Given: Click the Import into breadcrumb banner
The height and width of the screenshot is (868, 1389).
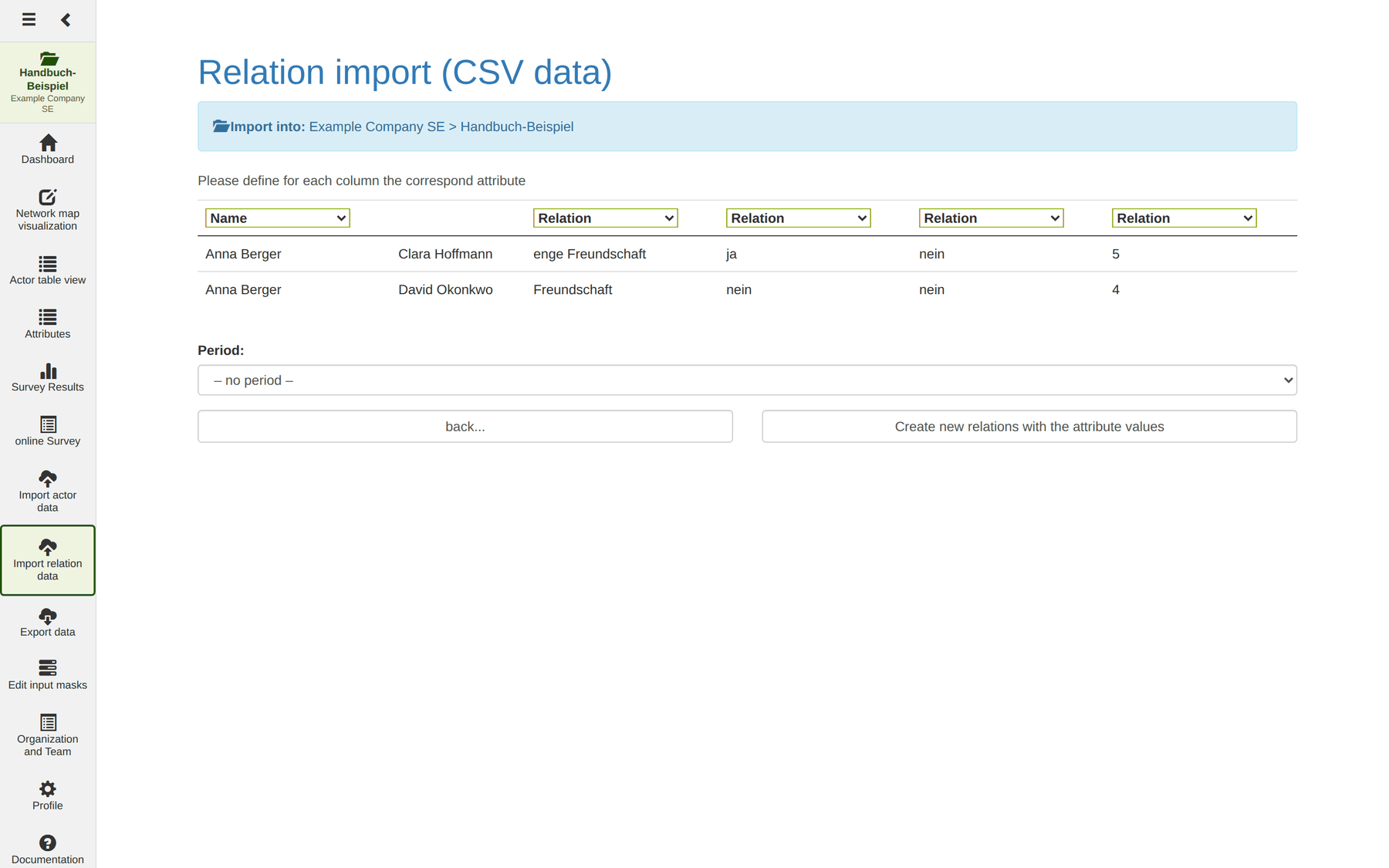Looking at the screenshot, I should click(x=747, y=127).
